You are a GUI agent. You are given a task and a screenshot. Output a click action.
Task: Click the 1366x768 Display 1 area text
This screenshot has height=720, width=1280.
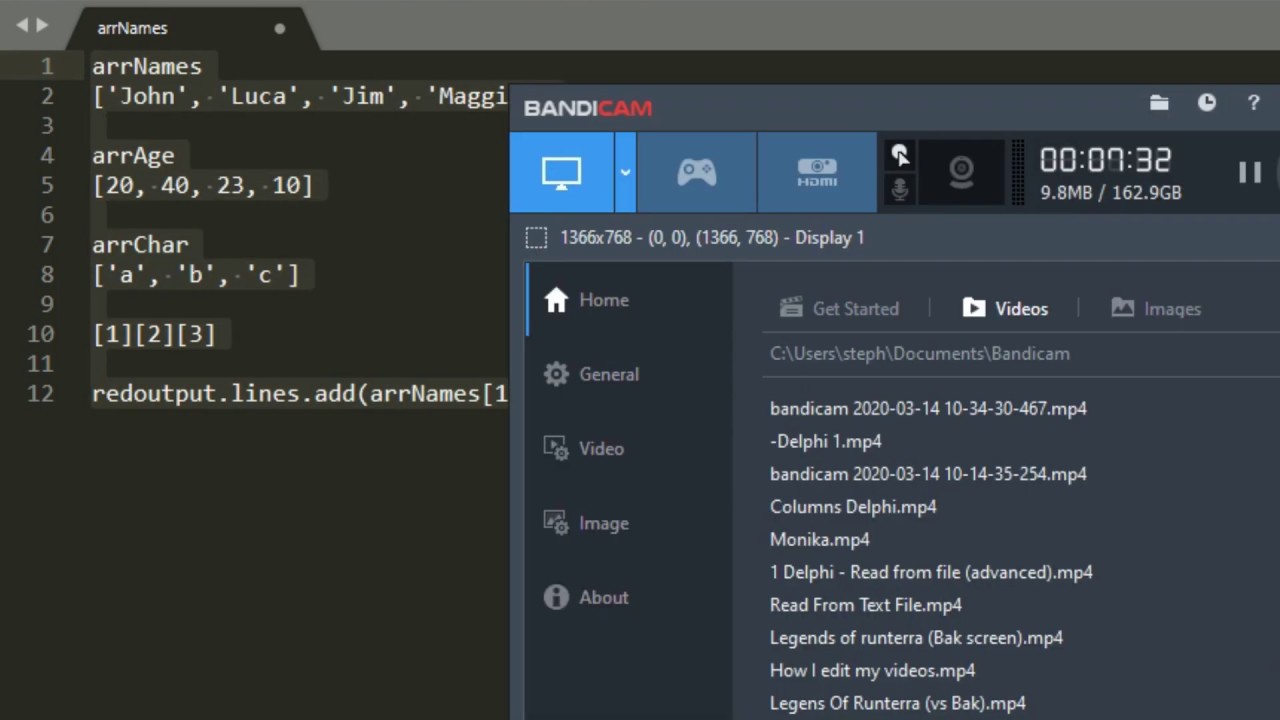[x=712, y=238]
